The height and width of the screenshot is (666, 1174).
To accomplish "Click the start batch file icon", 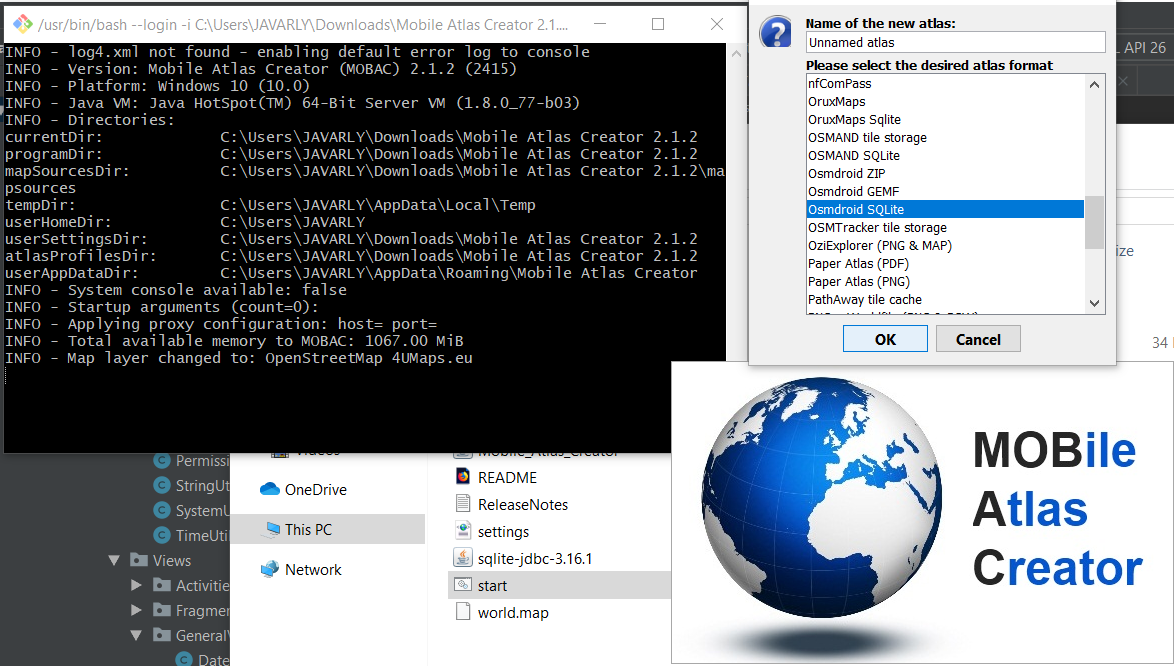I will 463,584.
